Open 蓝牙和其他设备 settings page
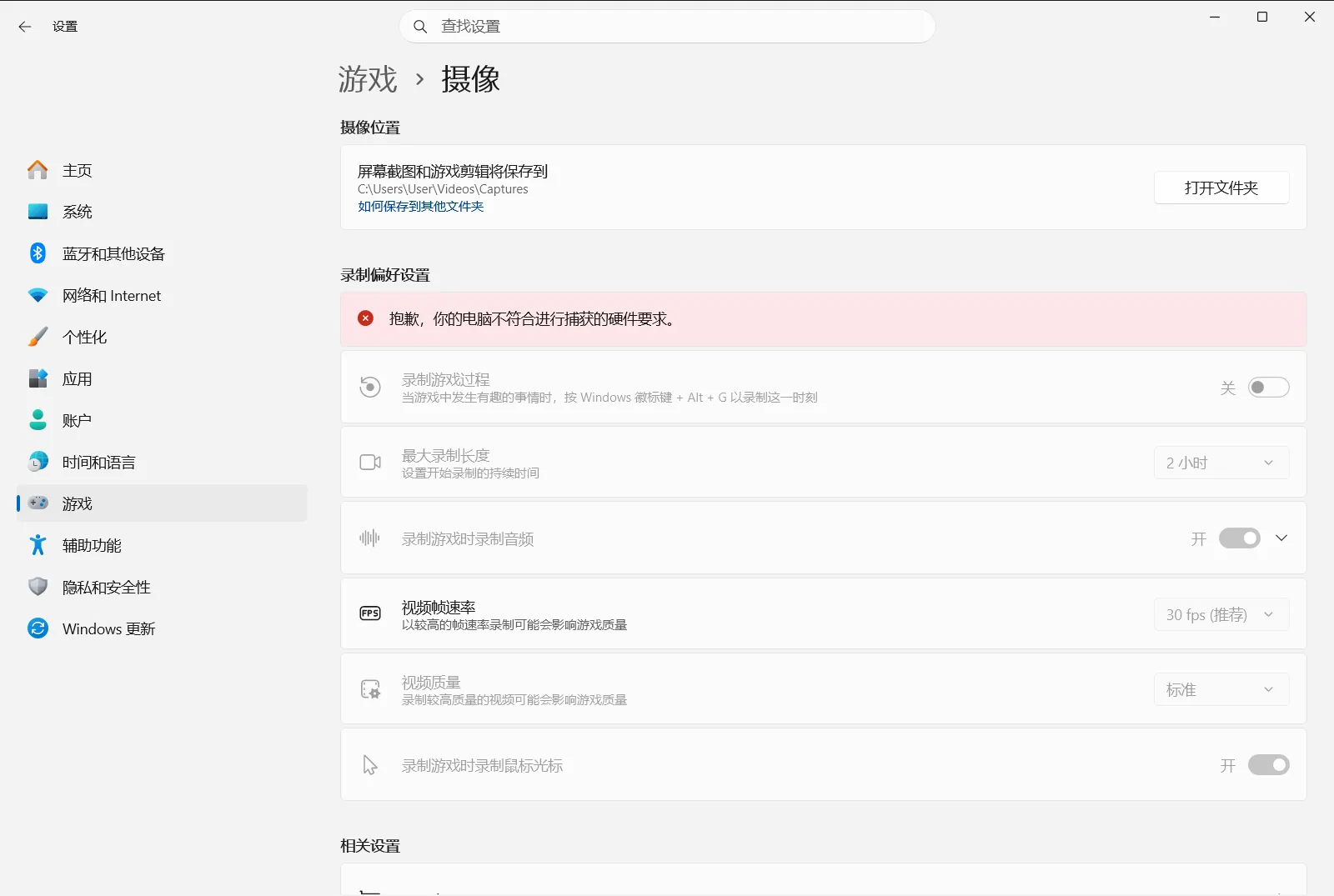1334x896 pixels. pyautogui.click(x=162, y=253)
